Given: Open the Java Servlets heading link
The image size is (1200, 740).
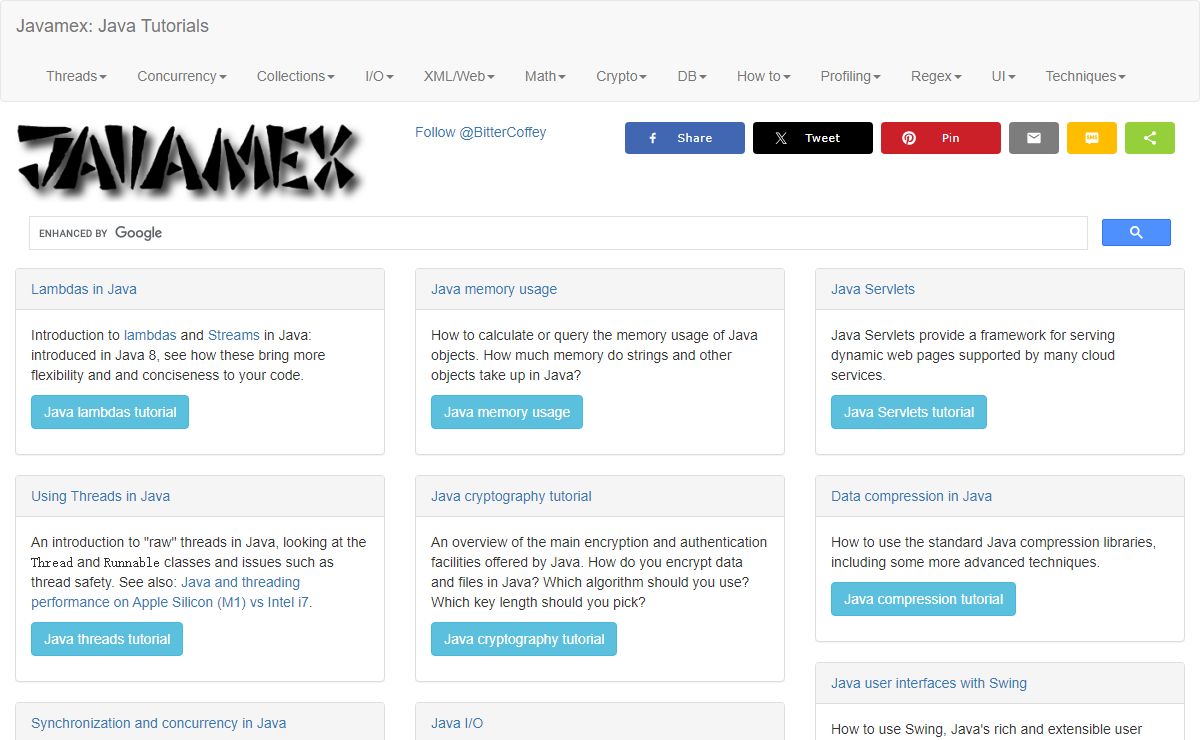Looking at the screenshot, I should pyautogui.click(x=873, y=289).
